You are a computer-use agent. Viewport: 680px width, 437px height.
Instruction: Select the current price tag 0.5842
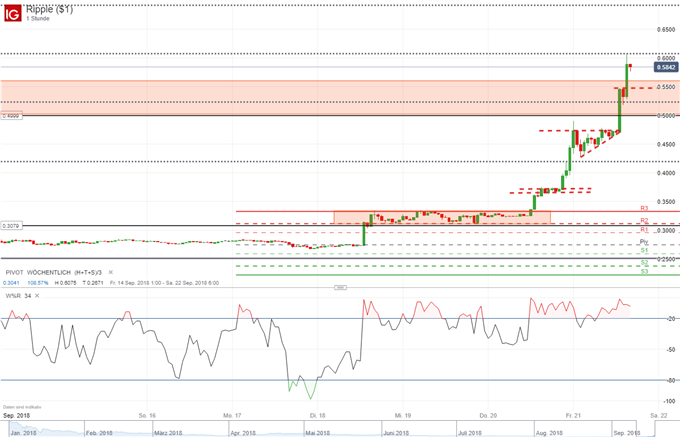point(666,67)
